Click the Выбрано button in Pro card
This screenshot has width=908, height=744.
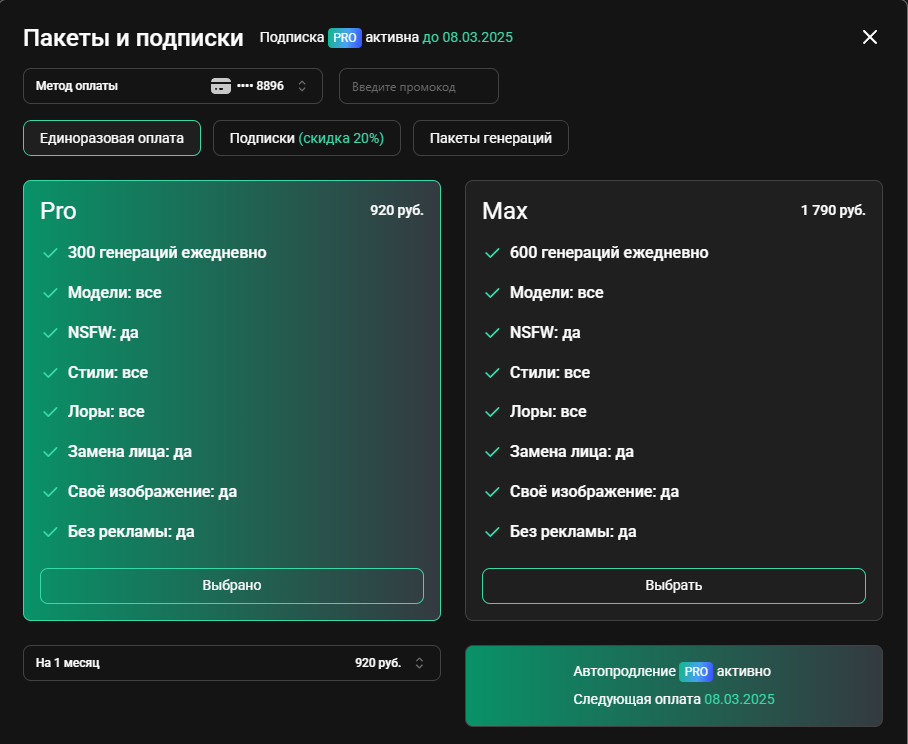[x=232, y=585]
